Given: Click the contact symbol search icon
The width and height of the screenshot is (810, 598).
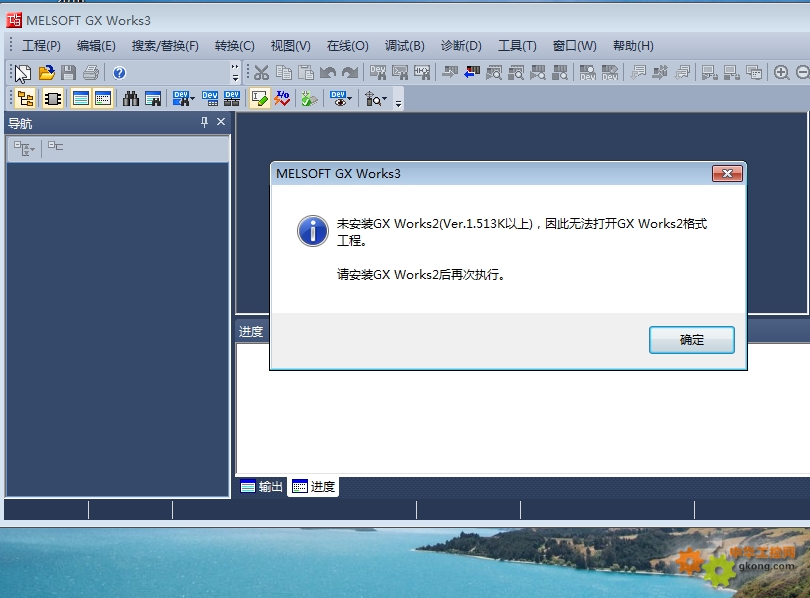Looking at the screenshot, I should click(422, 73).
